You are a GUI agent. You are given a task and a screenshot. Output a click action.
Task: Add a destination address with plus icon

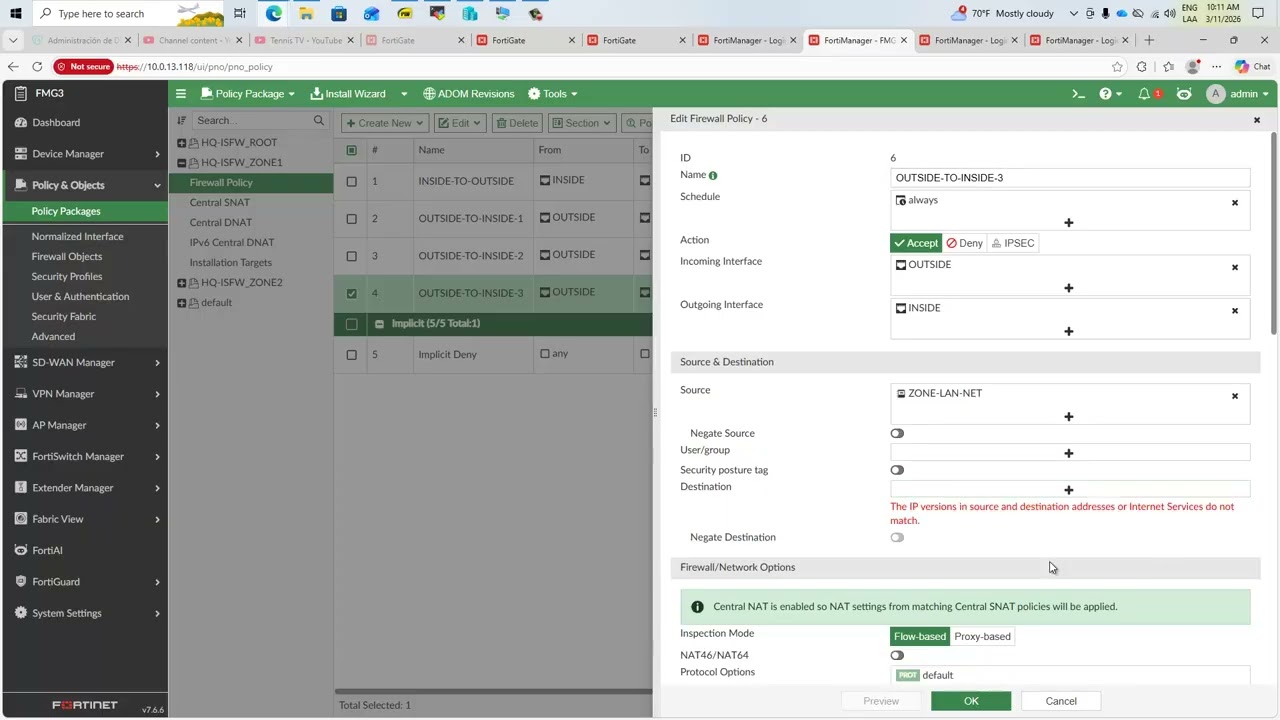(x=1069, y=490)
